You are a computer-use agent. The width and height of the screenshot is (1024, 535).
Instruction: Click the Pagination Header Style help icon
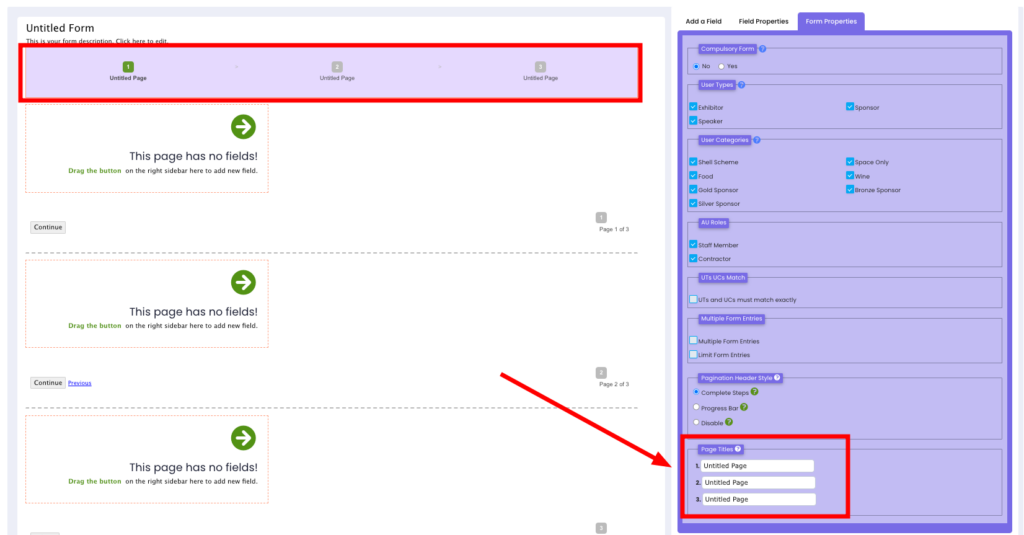777,378
